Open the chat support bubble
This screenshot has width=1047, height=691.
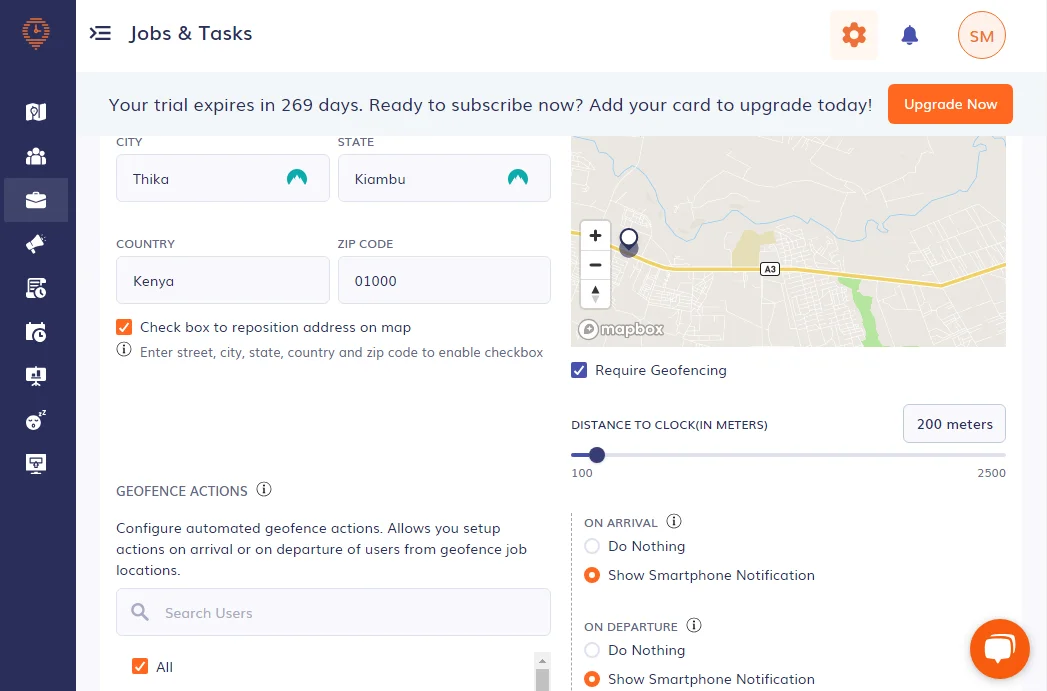999,648
